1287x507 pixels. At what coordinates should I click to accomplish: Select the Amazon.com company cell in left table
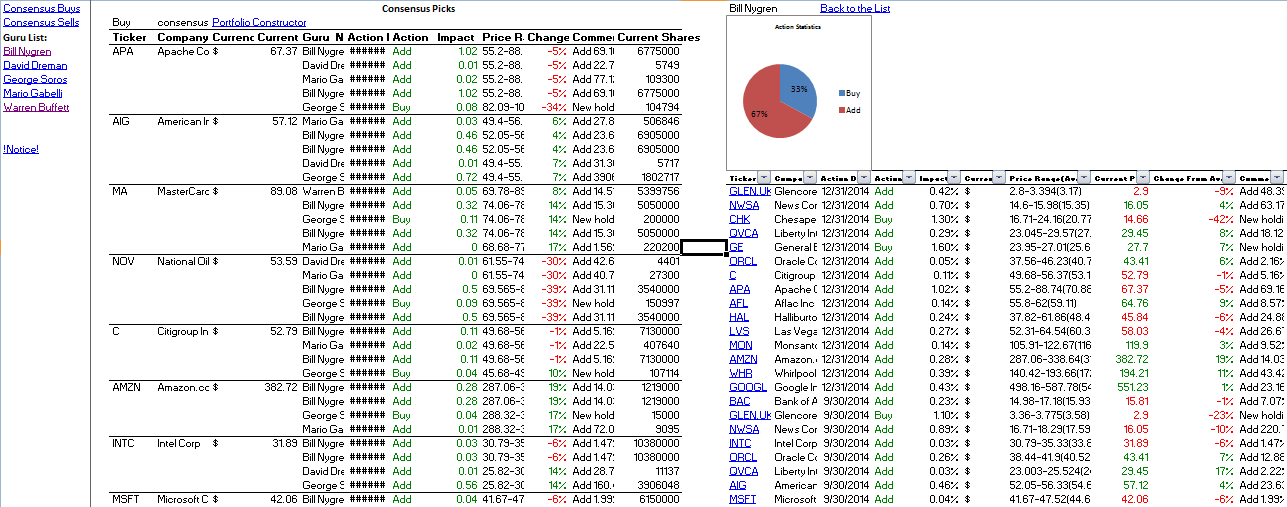[x=183, y=387]
